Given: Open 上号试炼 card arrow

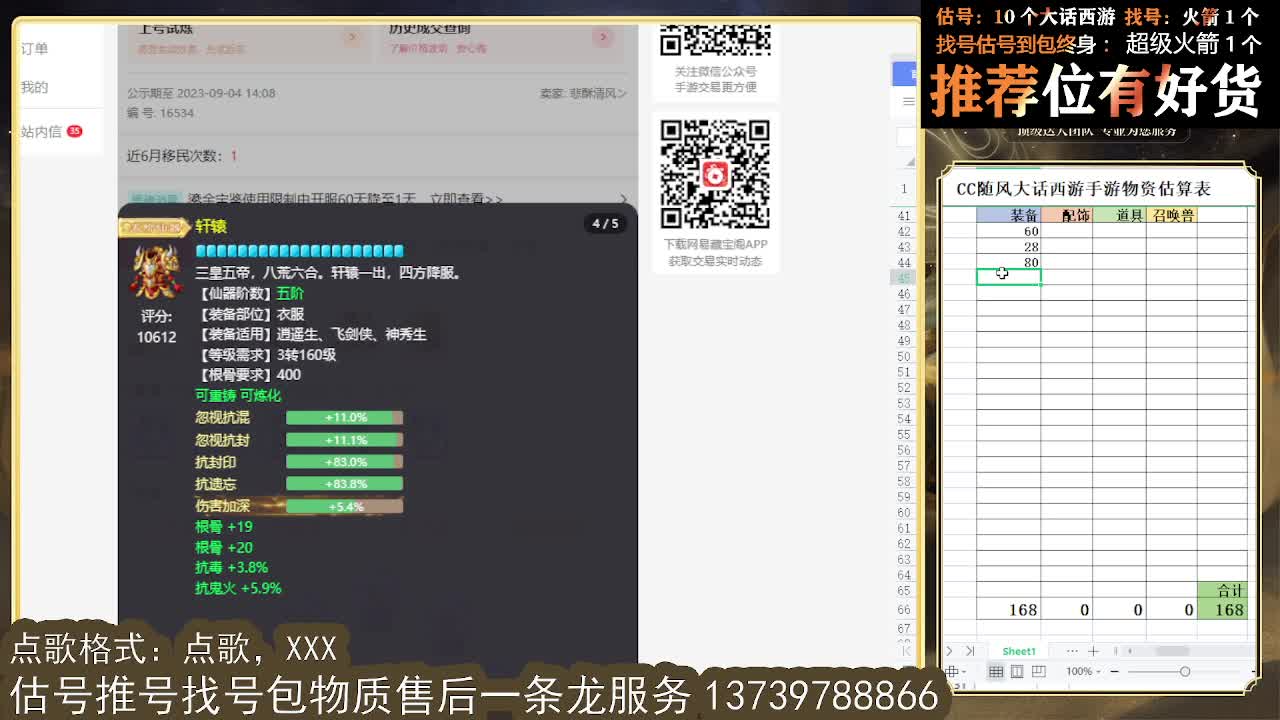Looking at the screenshot, I should point(351,37).
